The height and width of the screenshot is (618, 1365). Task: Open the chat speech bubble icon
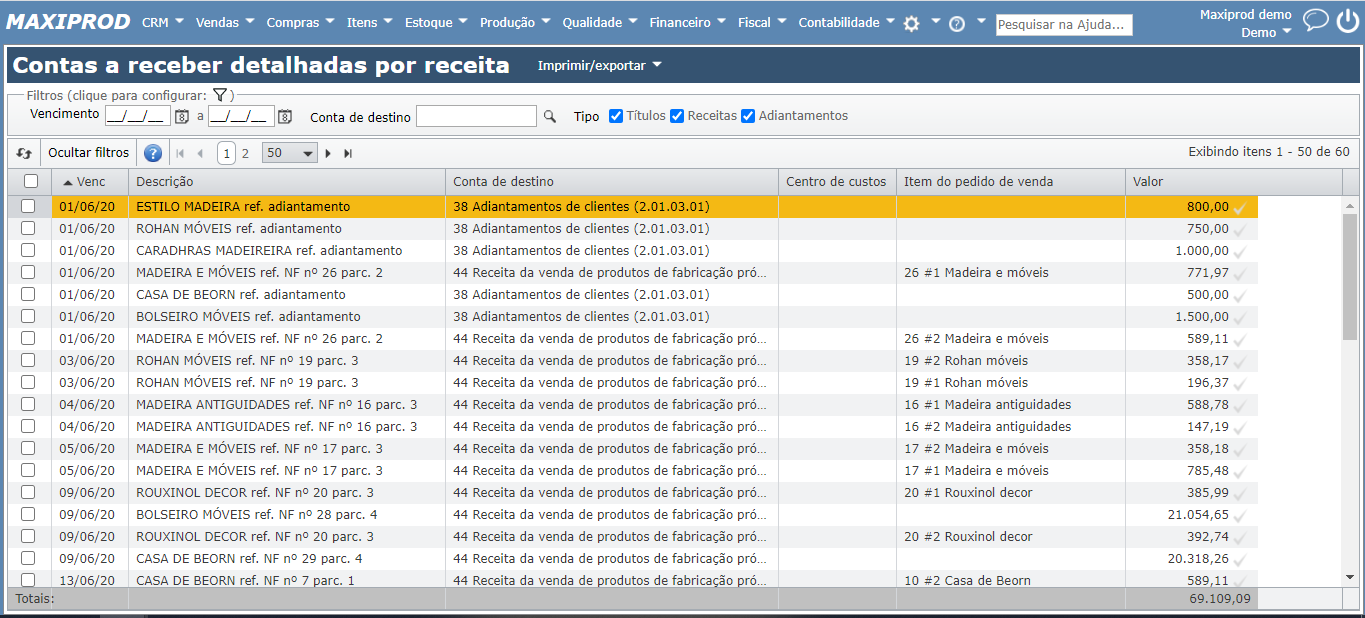1316,20
